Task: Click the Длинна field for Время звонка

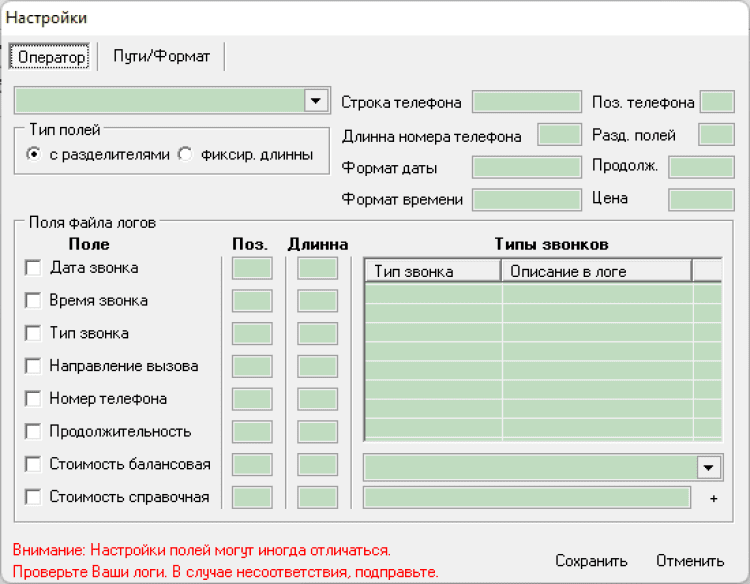Action: coord(317,301)
